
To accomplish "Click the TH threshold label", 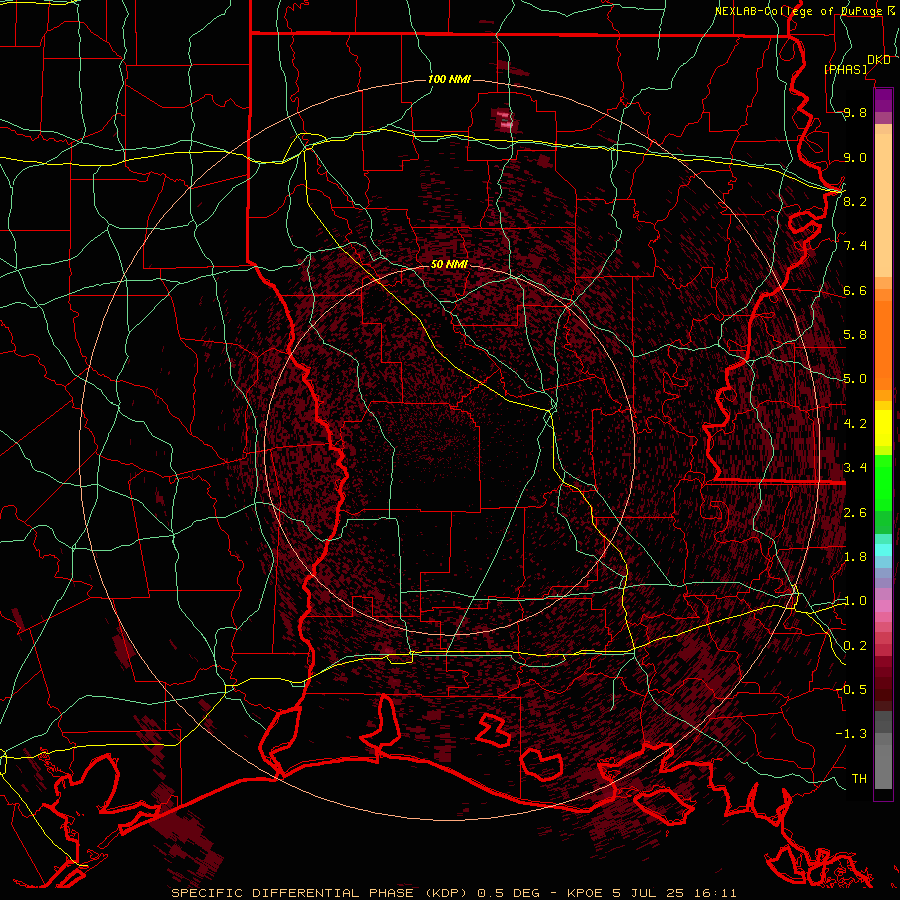I will [x=859, y=778].
